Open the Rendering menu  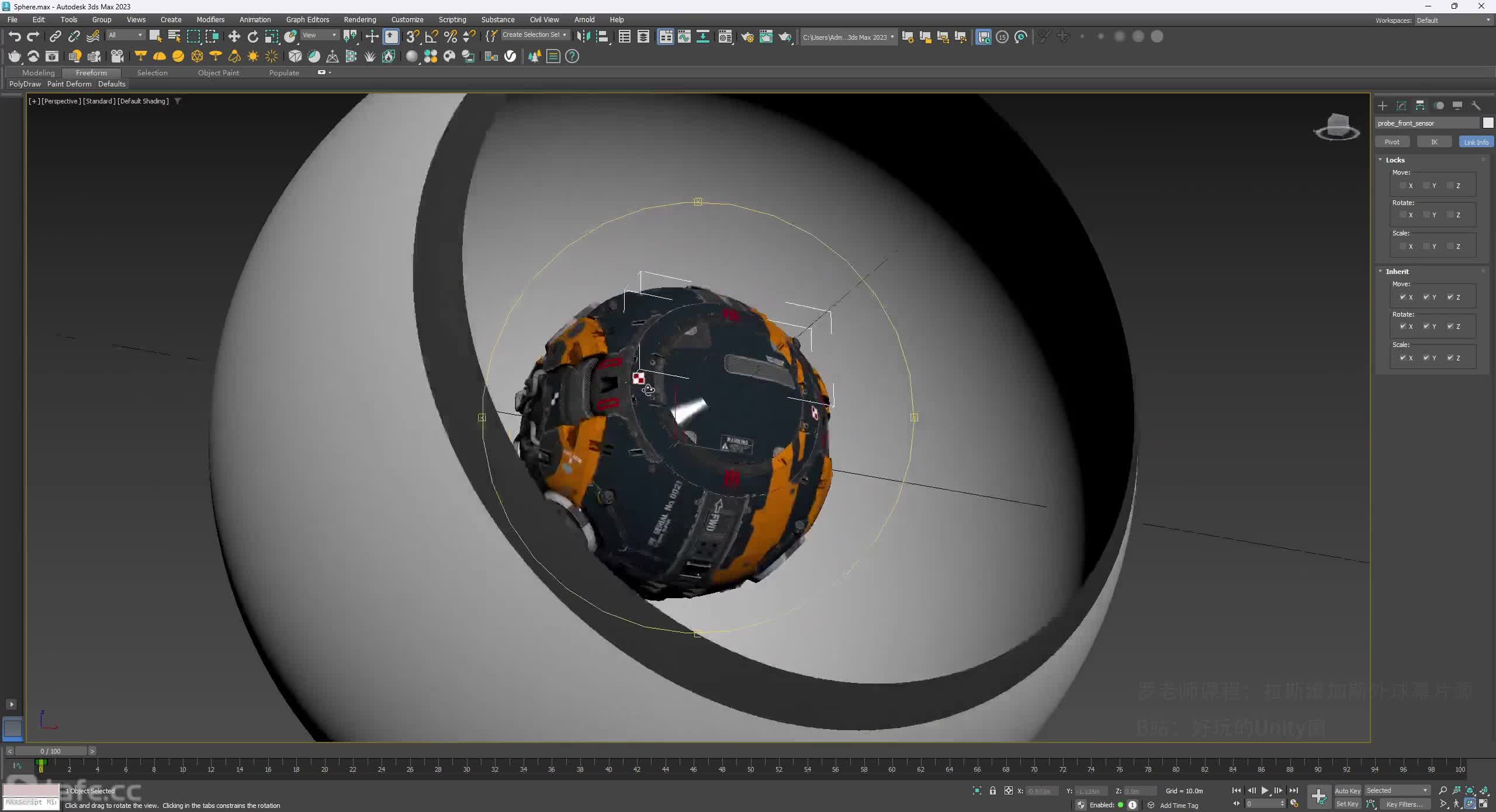pos(360,19)
